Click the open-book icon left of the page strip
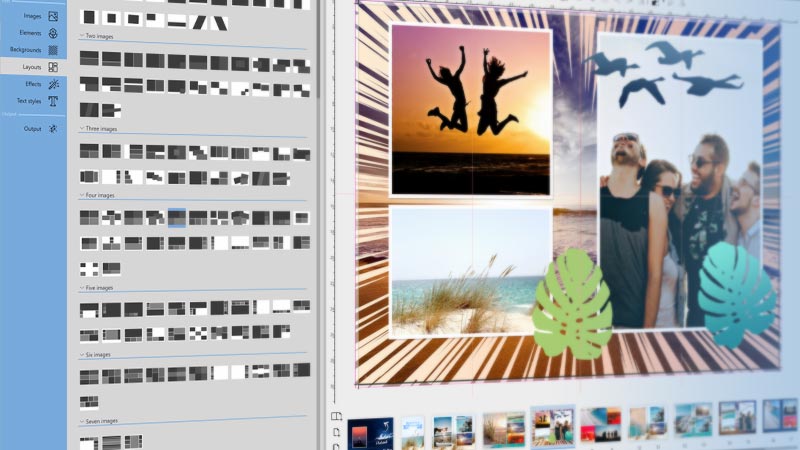The image size is (800, 450). [x=337, y=416]
